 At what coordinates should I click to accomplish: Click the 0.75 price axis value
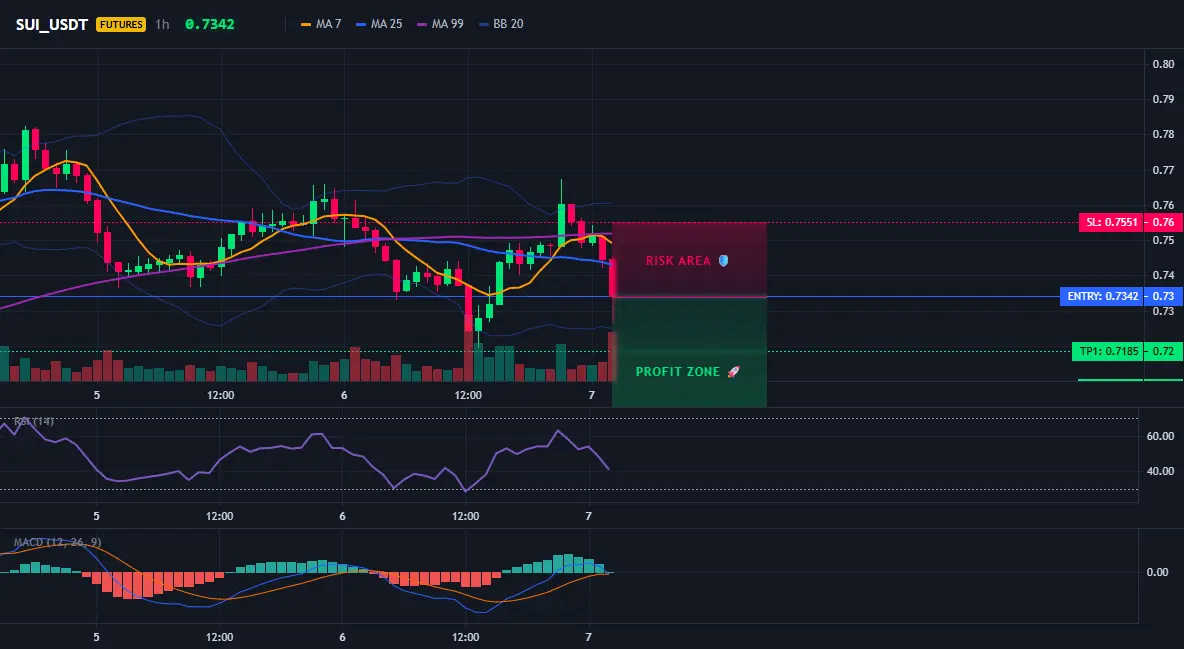click(1163, 240)
